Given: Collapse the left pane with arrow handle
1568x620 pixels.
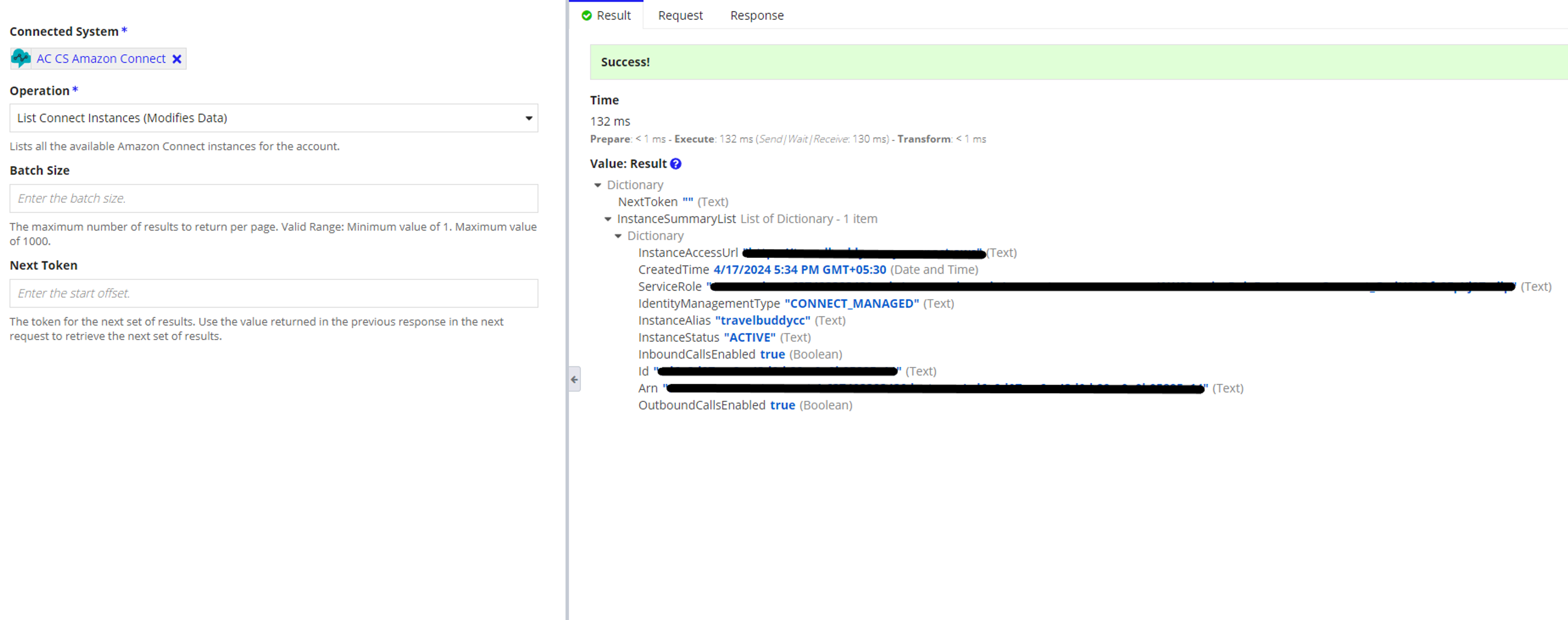Looking at the screenshot, I should (574, 379).
